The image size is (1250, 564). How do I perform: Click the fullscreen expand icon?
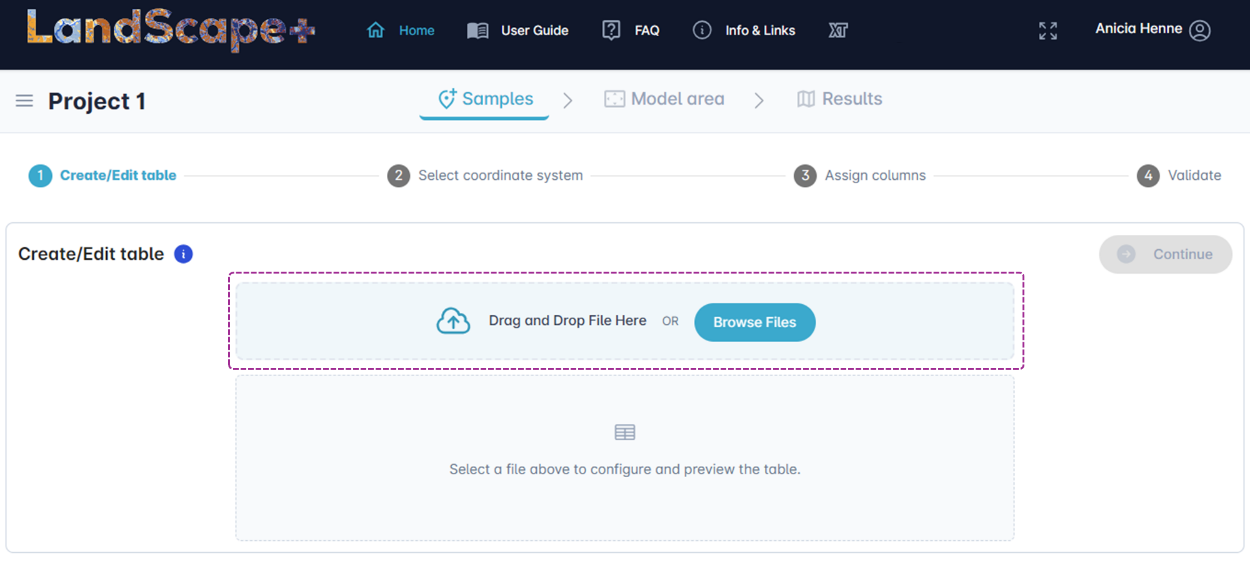(1047, 31)
